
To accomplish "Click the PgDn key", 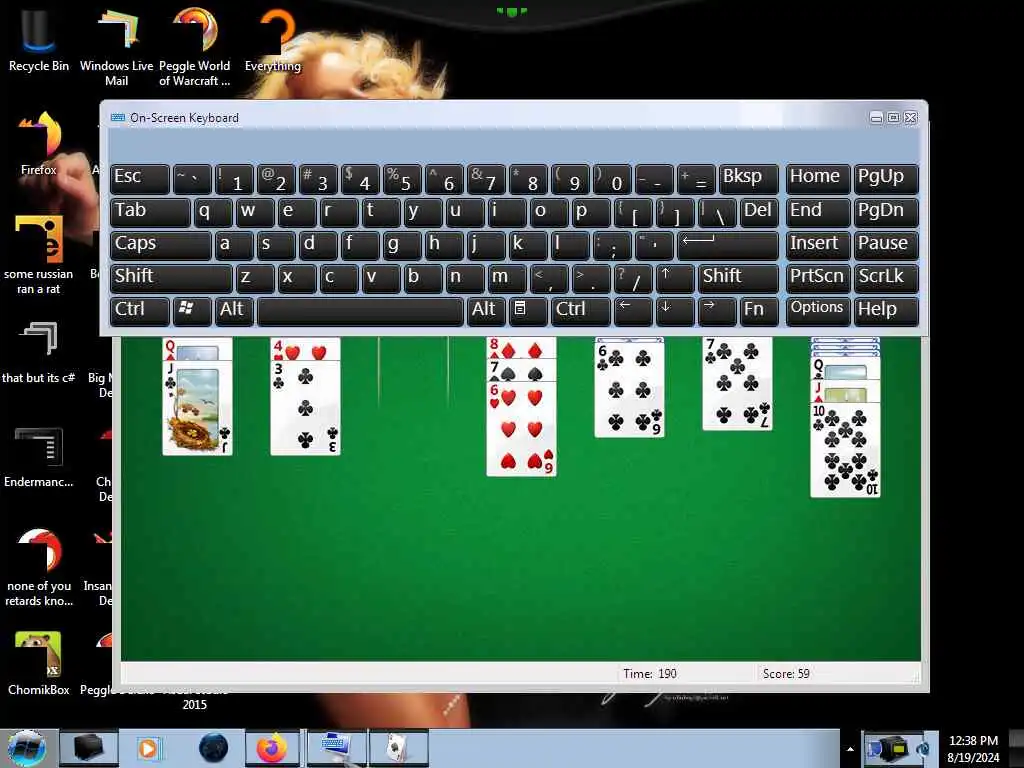I will (x=886, y=212).
